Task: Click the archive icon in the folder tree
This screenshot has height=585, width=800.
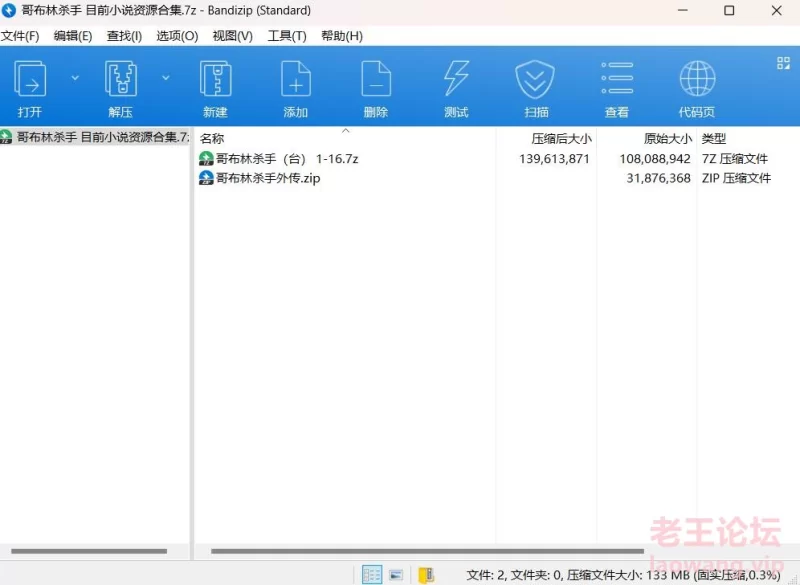Action: coord(6,137)
